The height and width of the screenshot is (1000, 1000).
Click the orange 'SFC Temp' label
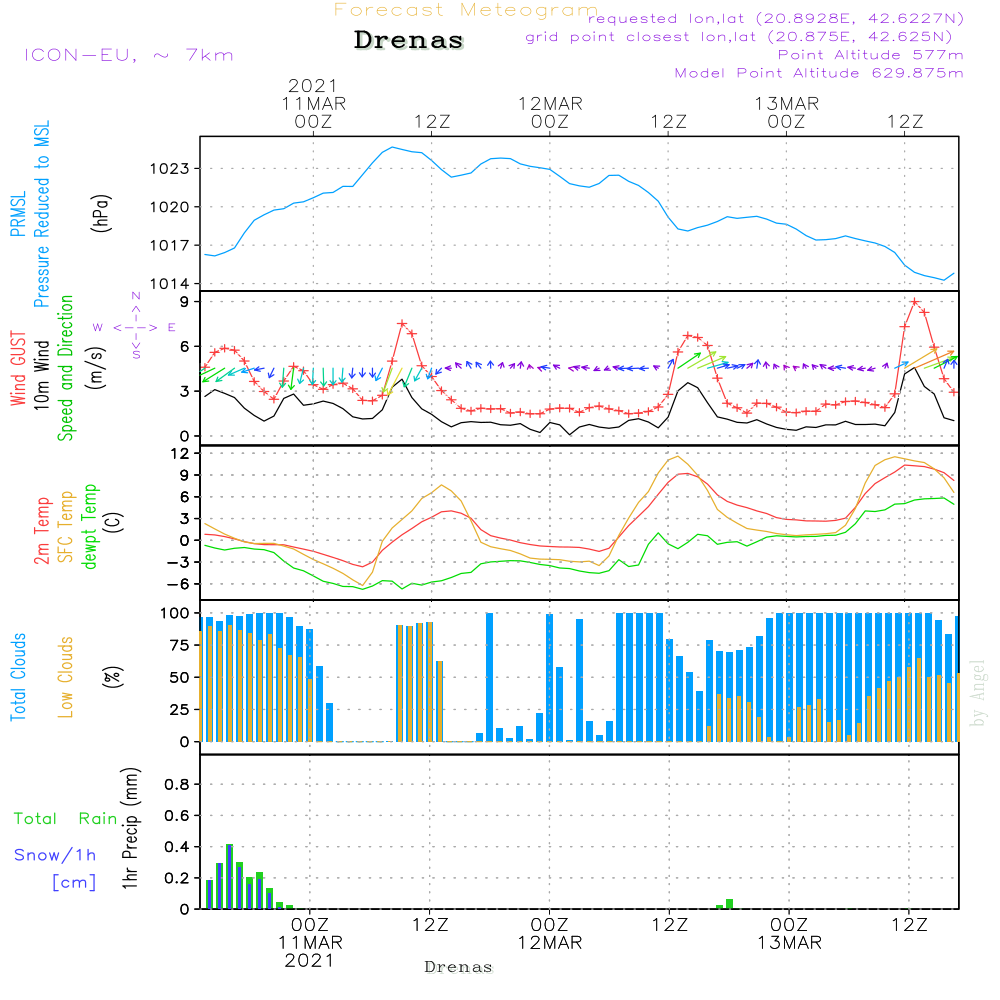[x=66, y=527]
